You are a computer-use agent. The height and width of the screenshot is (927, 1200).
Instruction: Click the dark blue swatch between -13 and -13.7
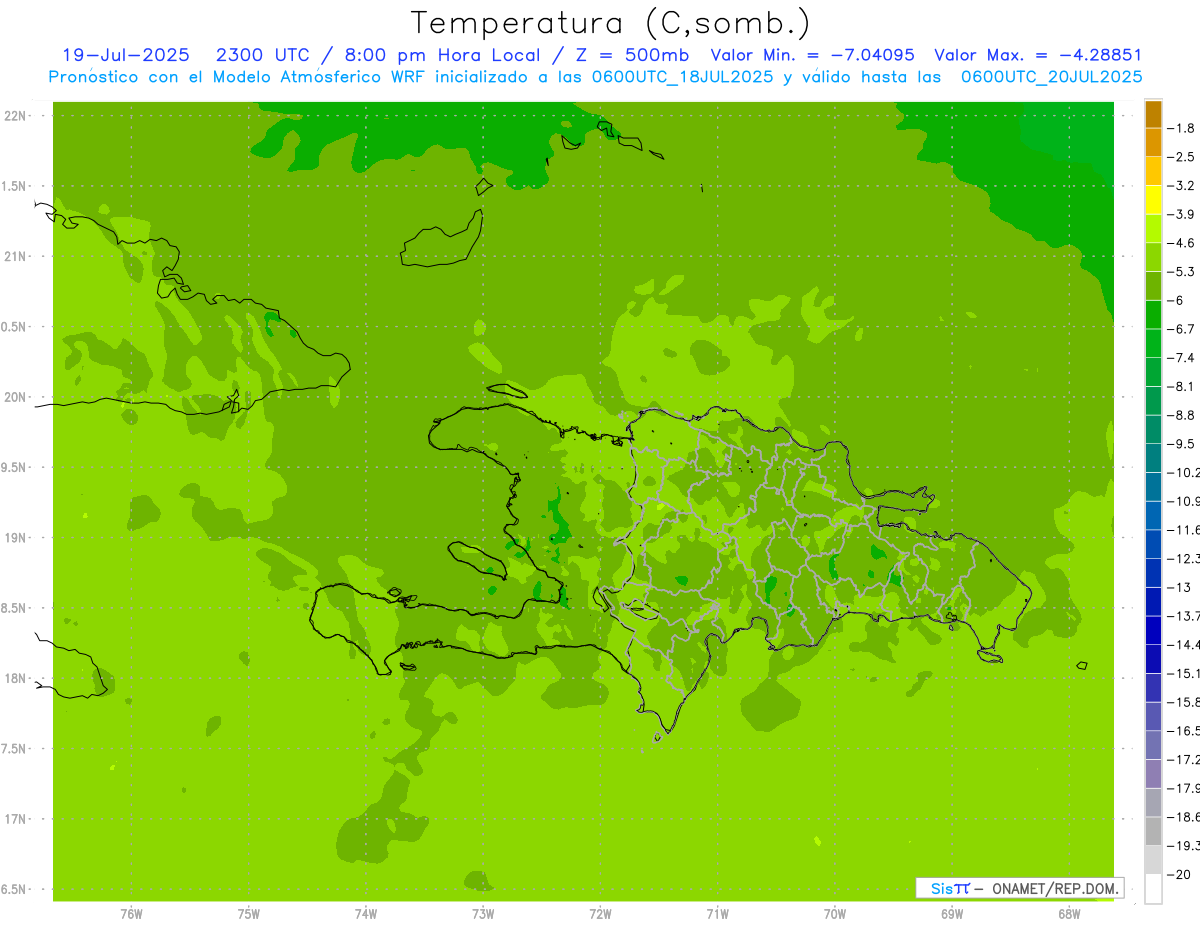[x=1153, y=602]
